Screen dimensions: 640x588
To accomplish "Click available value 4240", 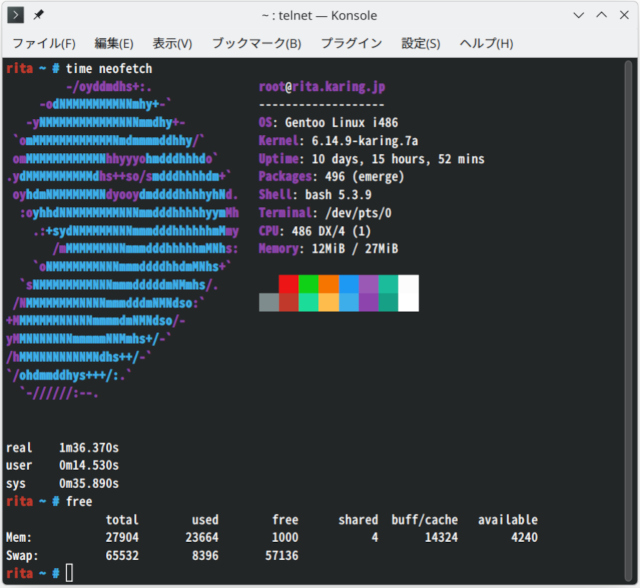I will point(524,537).
